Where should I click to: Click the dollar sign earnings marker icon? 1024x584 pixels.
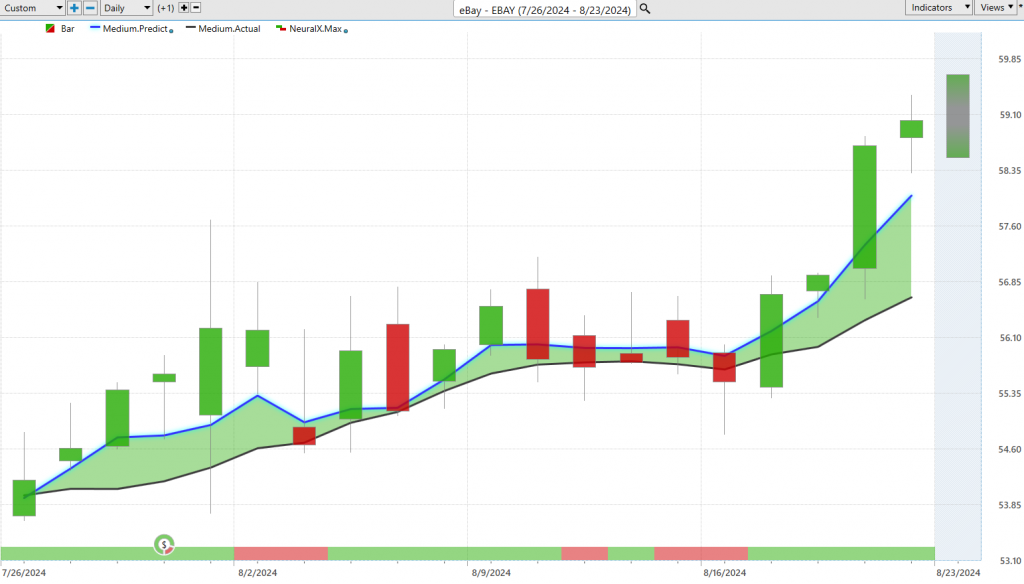164,544
